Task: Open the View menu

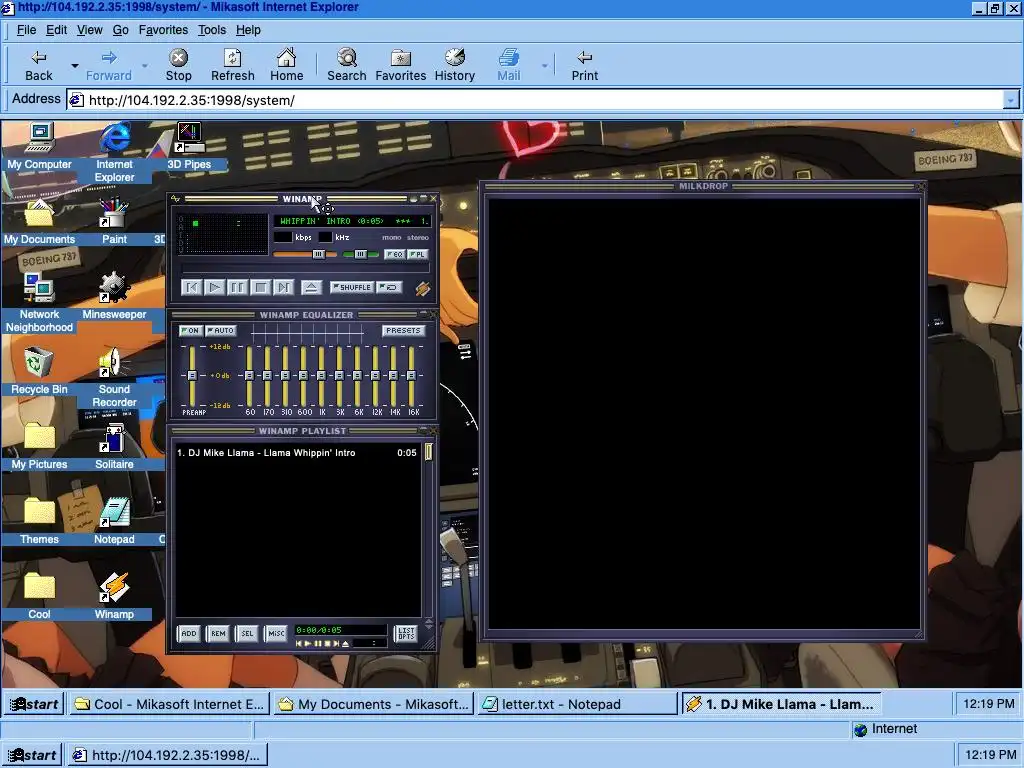Action: [x=89, y=30]
